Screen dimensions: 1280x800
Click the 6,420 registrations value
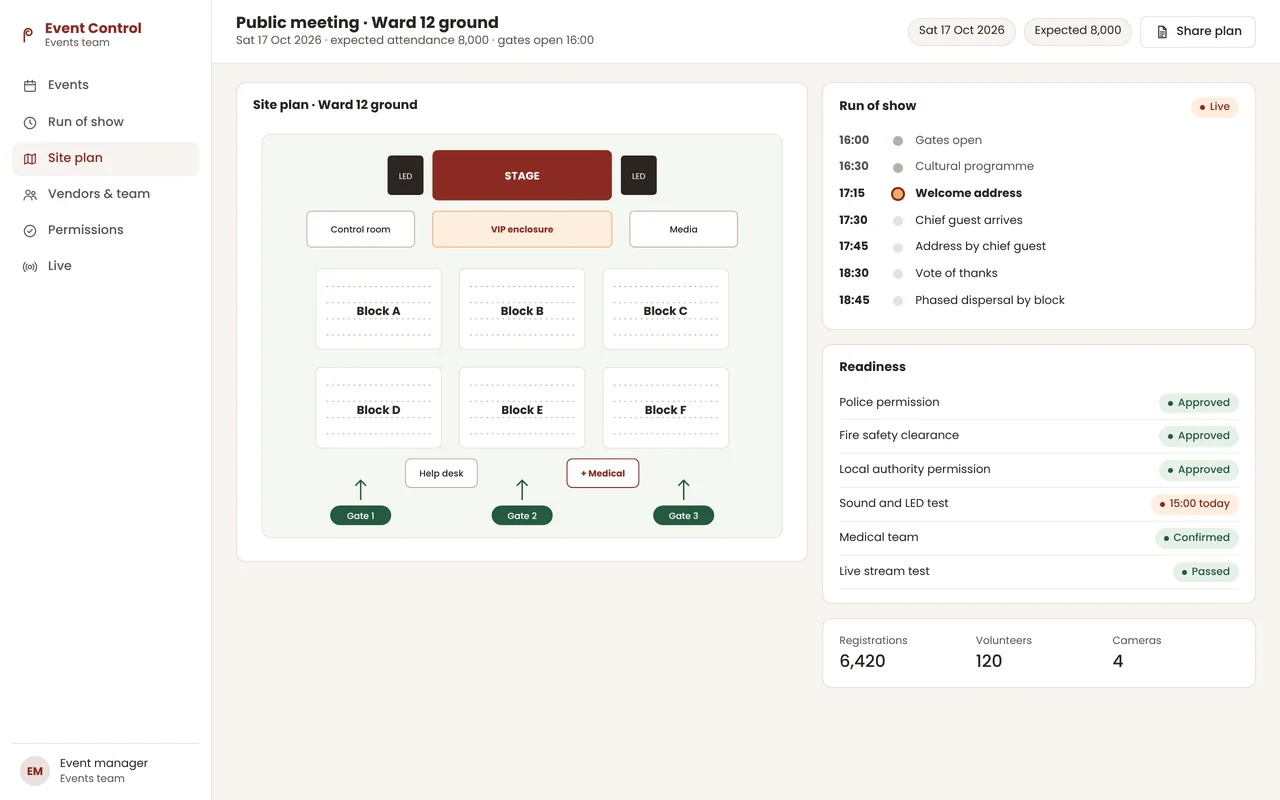pyautogui.click(x=862, y=661)
